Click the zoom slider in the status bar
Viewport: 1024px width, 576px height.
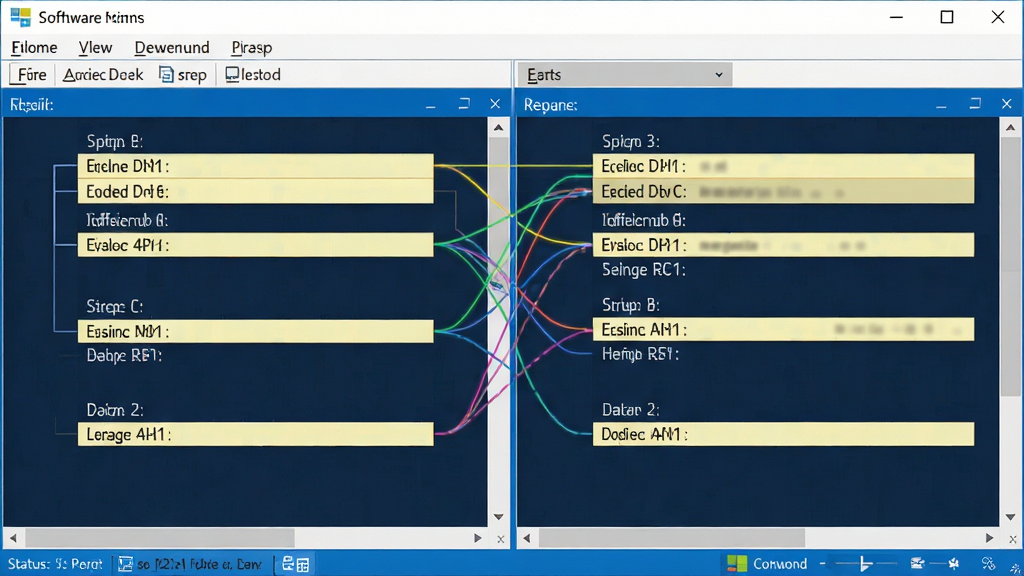point(865,564)
